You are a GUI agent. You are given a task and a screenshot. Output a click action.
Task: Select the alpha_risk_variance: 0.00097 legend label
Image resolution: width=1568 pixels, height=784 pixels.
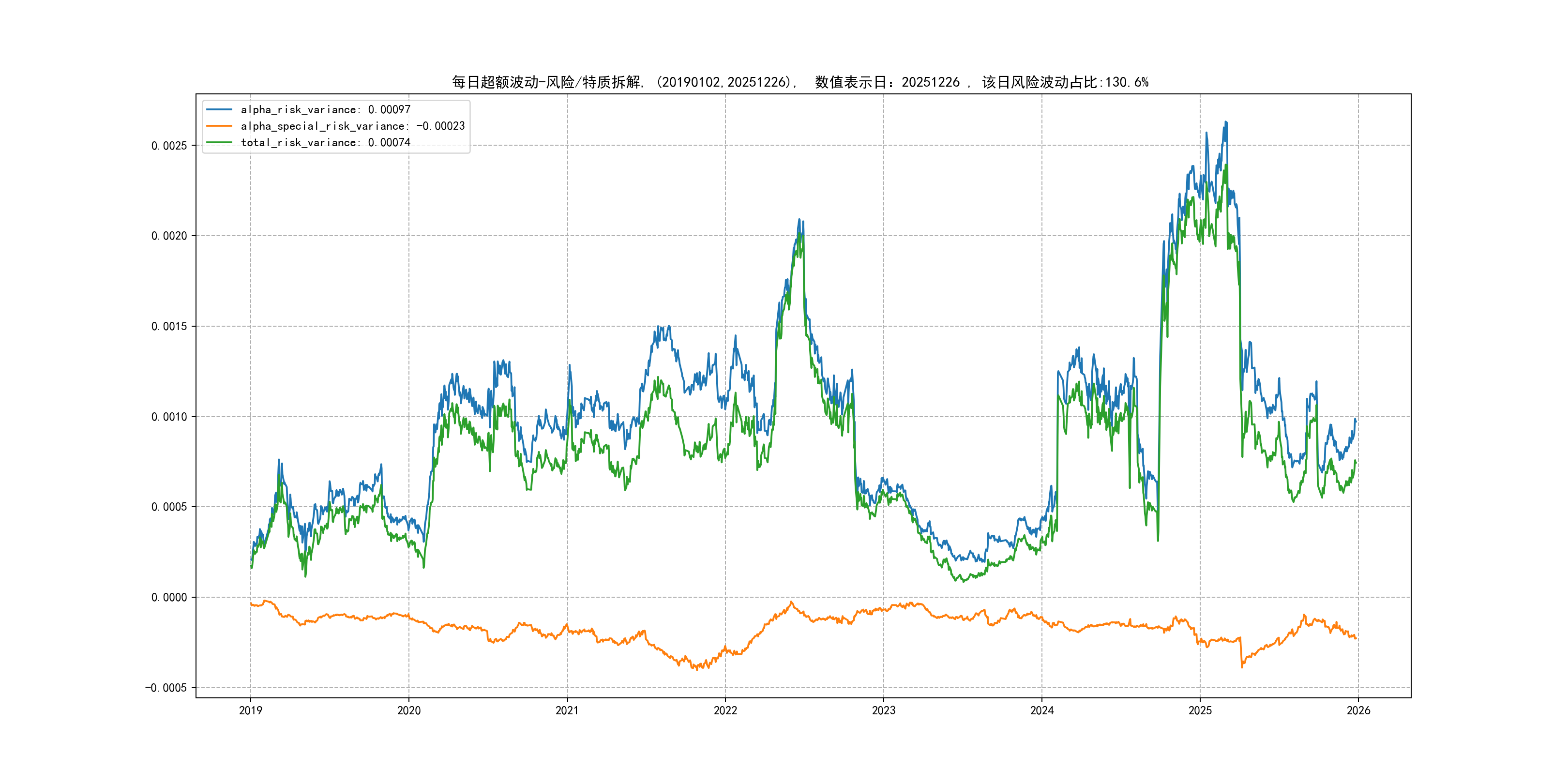coord(326,109)
